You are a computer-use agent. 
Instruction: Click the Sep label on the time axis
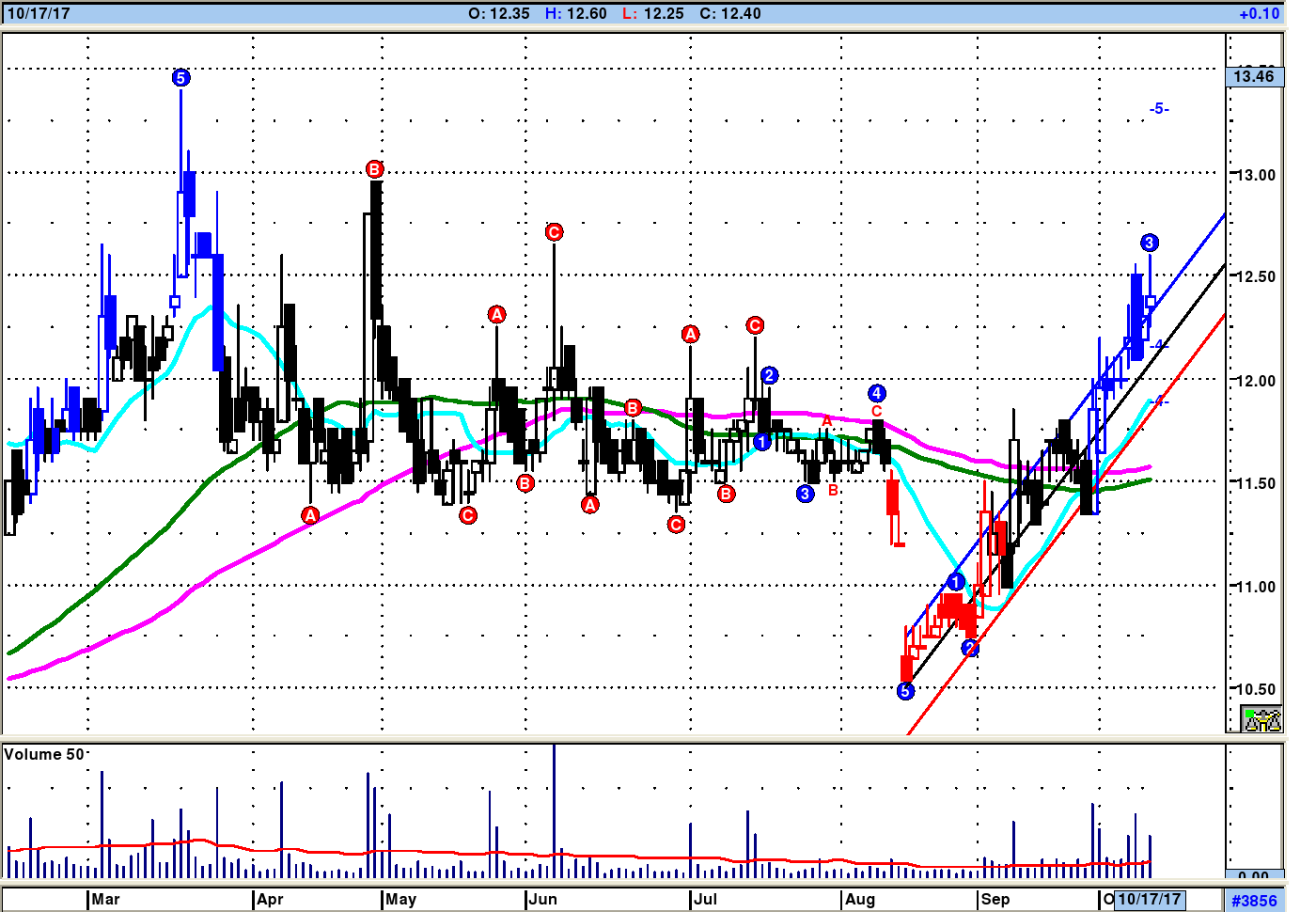click(995, 900)
